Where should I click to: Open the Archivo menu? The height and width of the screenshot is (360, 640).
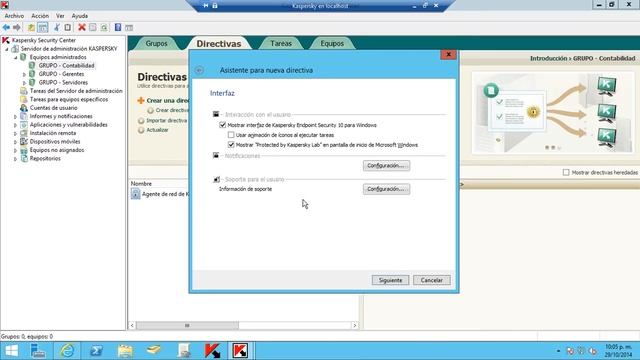point(14,16)
